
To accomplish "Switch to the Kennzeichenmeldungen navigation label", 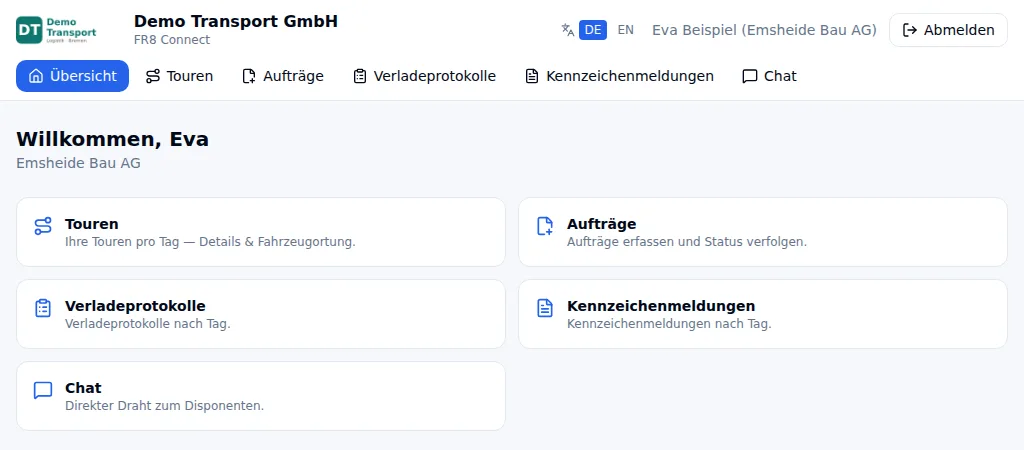I will point(630,76).
